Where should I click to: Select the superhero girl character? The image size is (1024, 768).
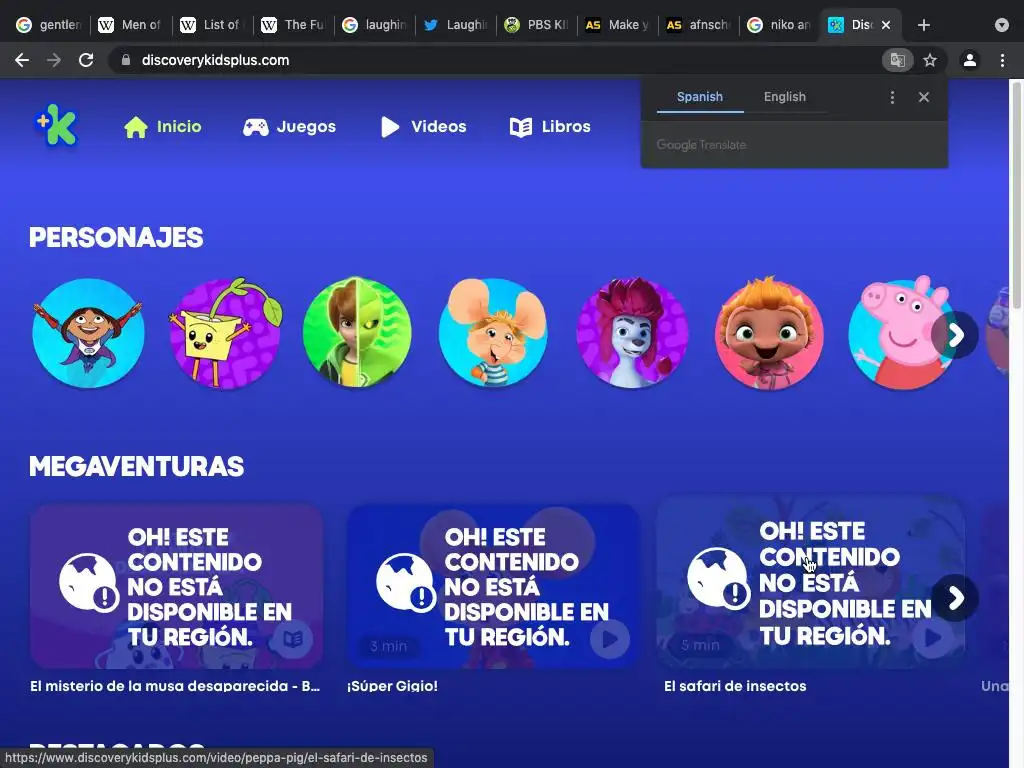[x=88, y=333]
